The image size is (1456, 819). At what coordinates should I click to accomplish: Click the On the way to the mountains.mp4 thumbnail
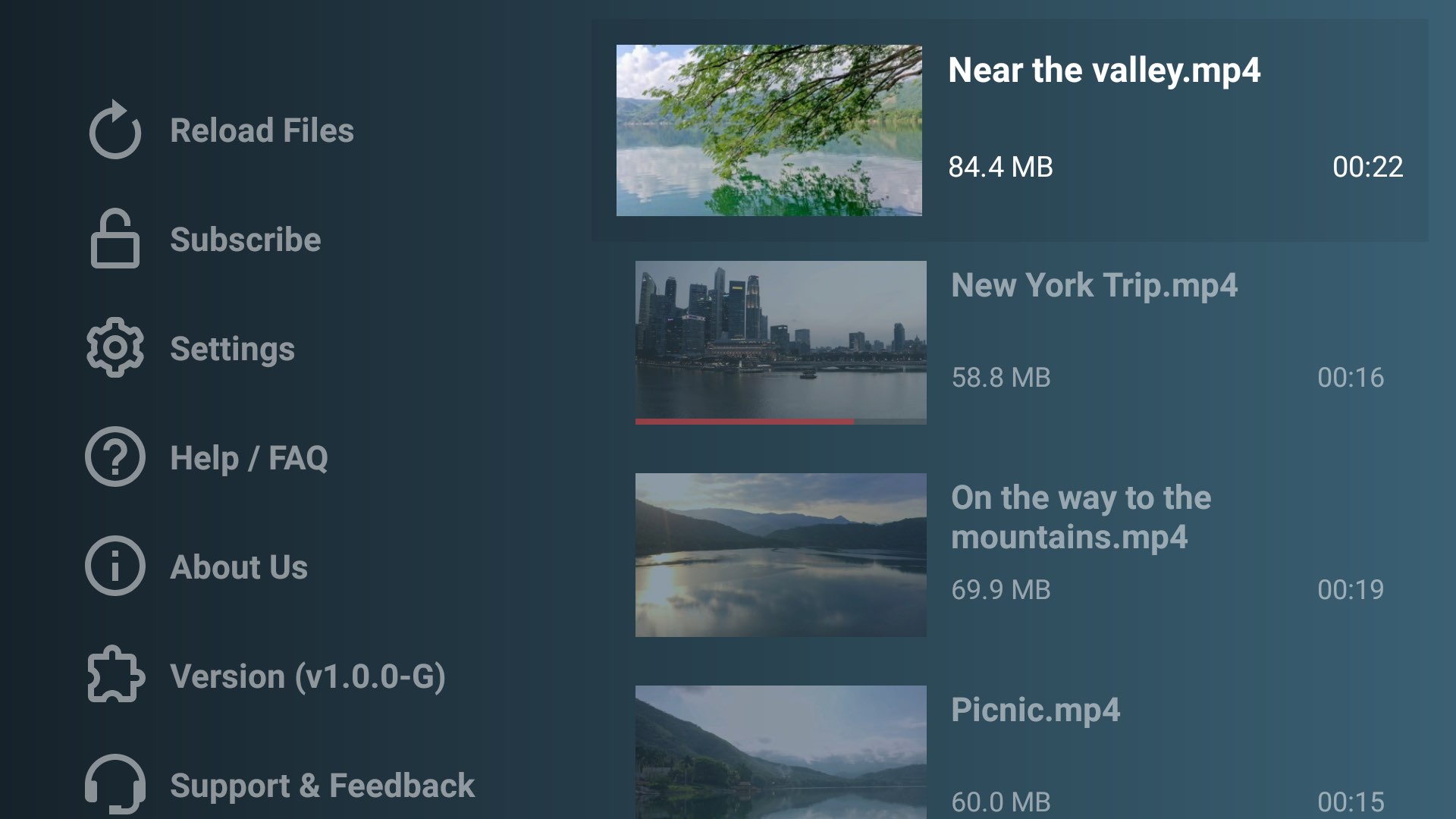[780, 554]
